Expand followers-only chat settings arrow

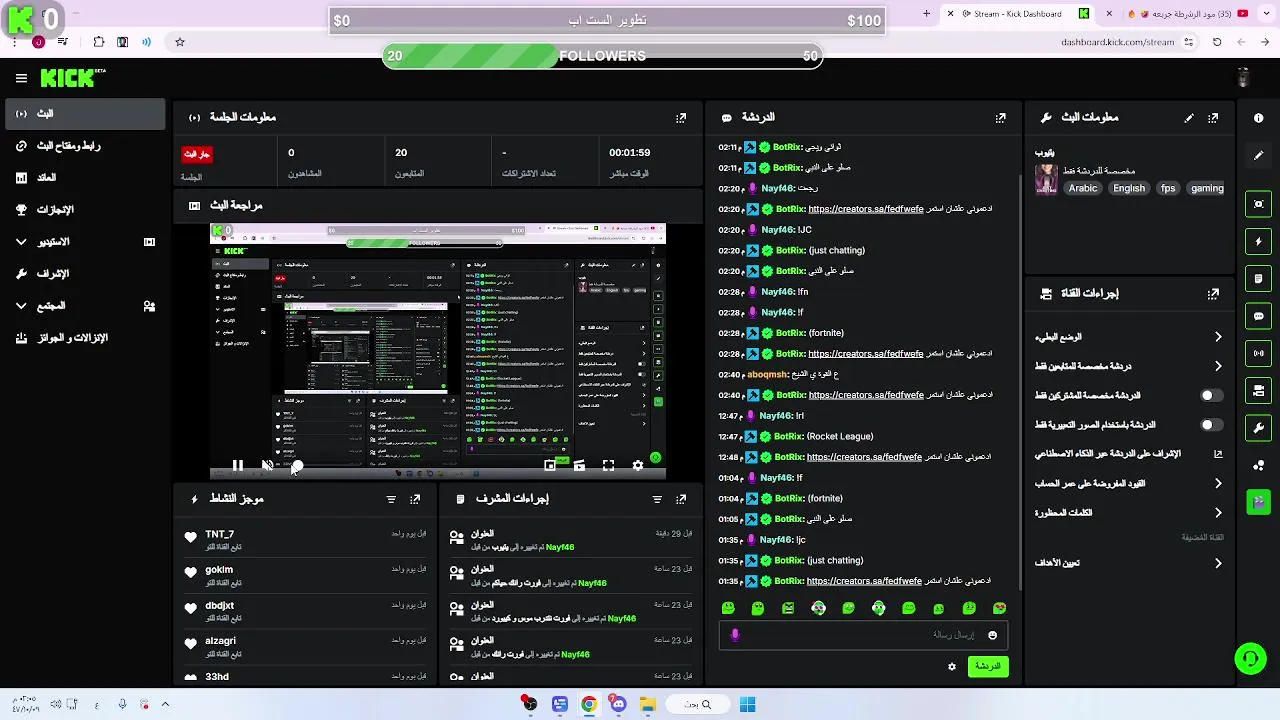coord(1217,366)
